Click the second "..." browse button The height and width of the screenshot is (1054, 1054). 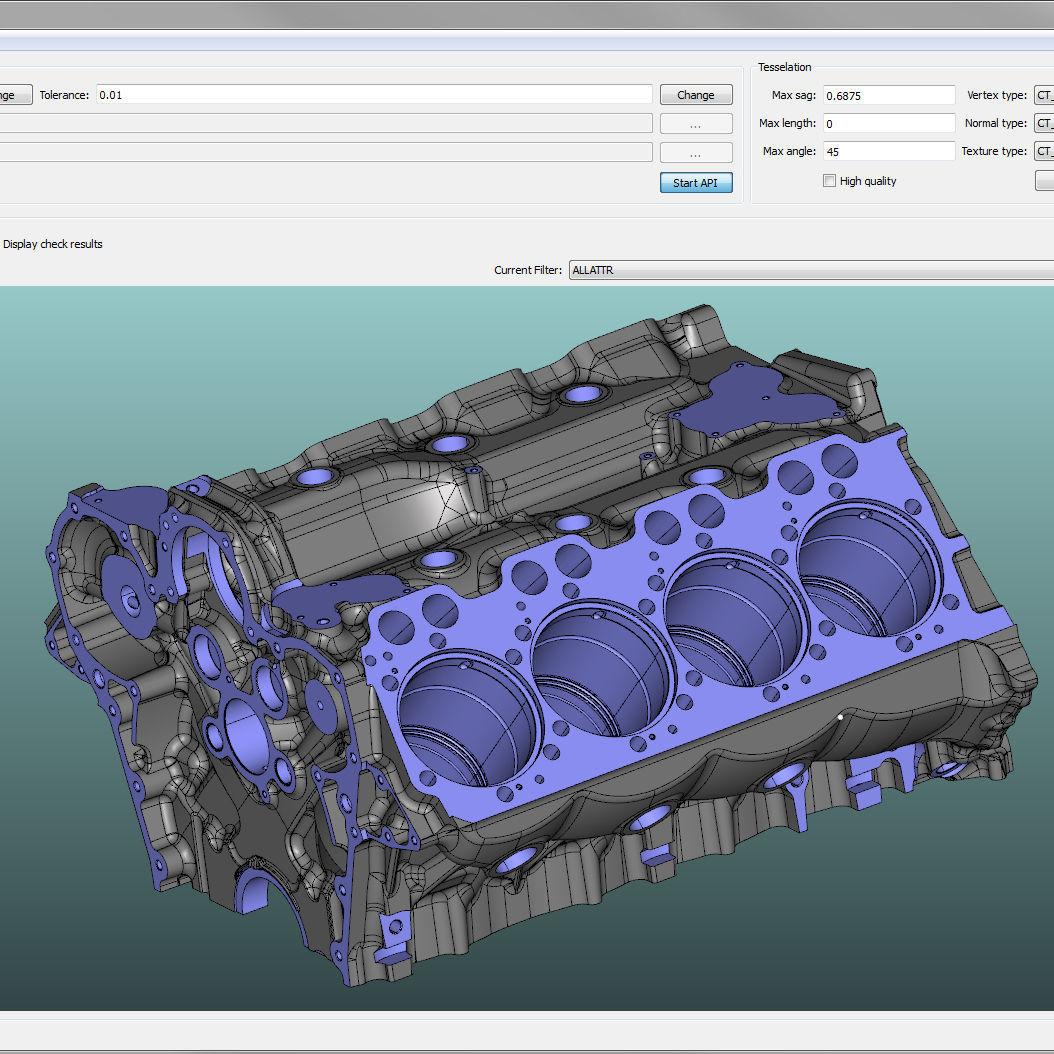(x=695, y=152)
